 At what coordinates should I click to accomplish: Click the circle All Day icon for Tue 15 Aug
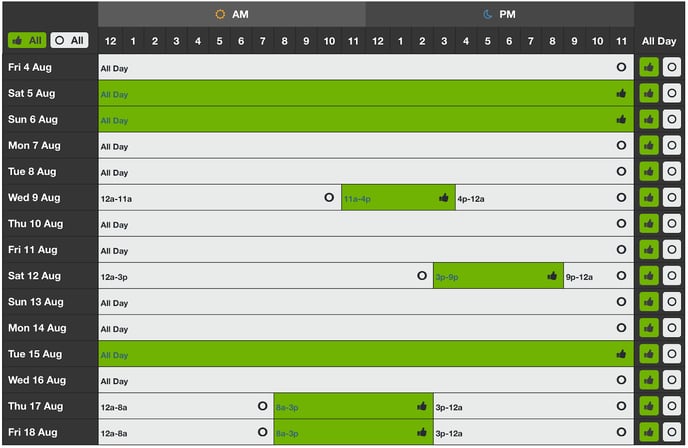click(671, 354)
